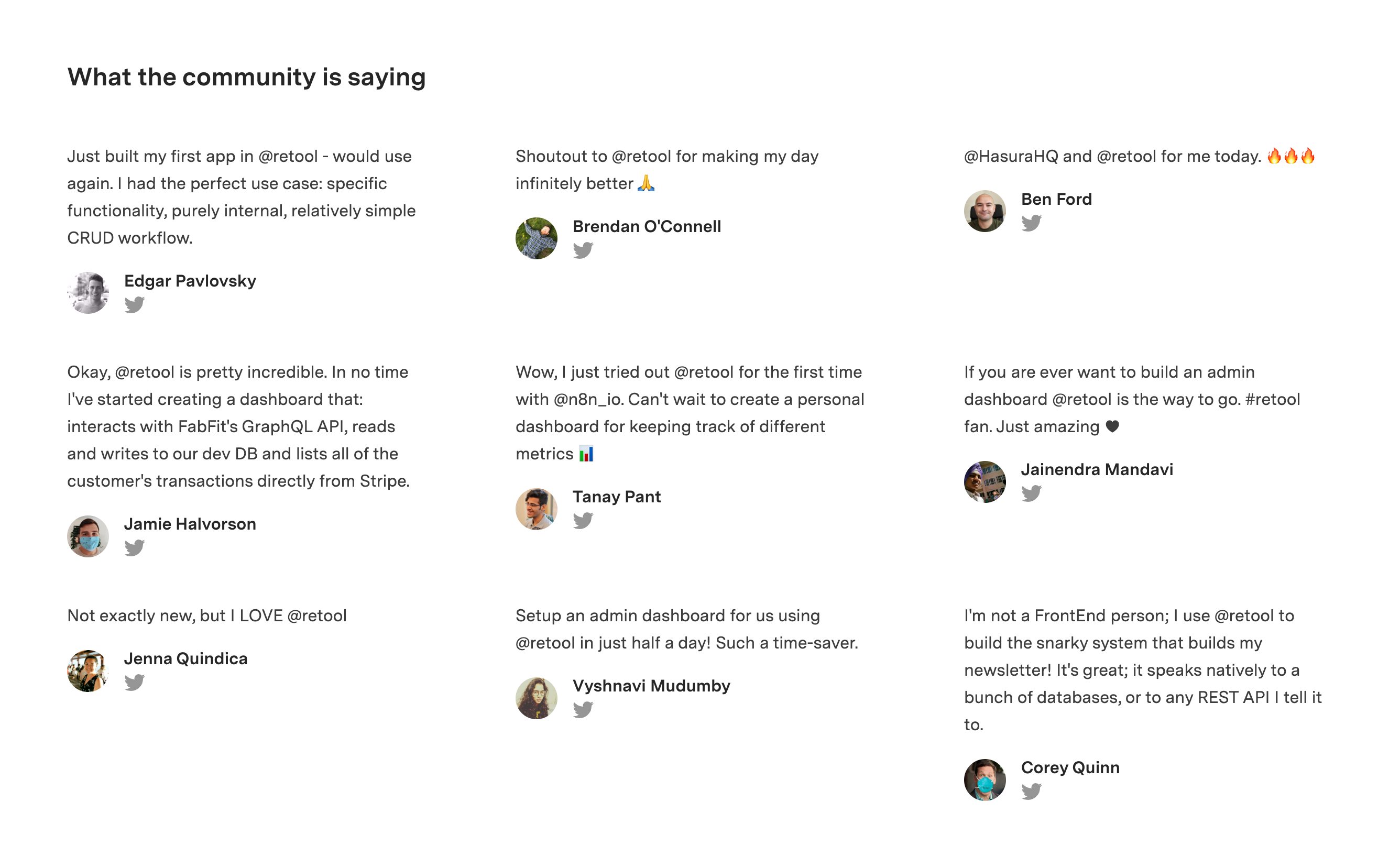This screenshot has height=868, width=1389.
Task: Click the Twitter icon below Ben Ford
Action: tap(1031, 223)
